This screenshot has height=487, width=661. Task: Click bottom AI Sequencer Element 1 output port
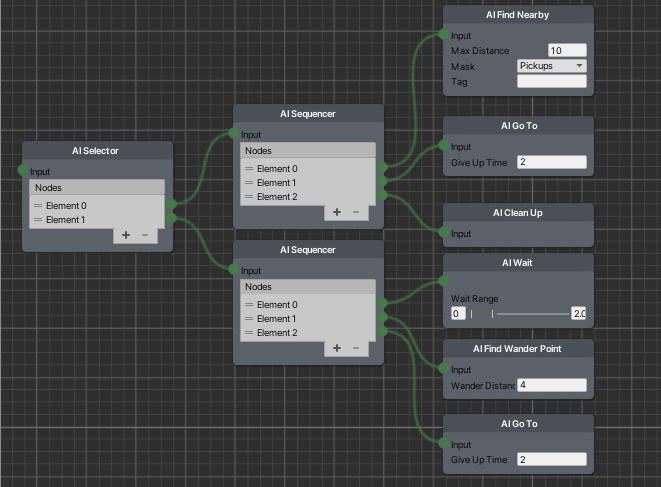coord(382,317)
